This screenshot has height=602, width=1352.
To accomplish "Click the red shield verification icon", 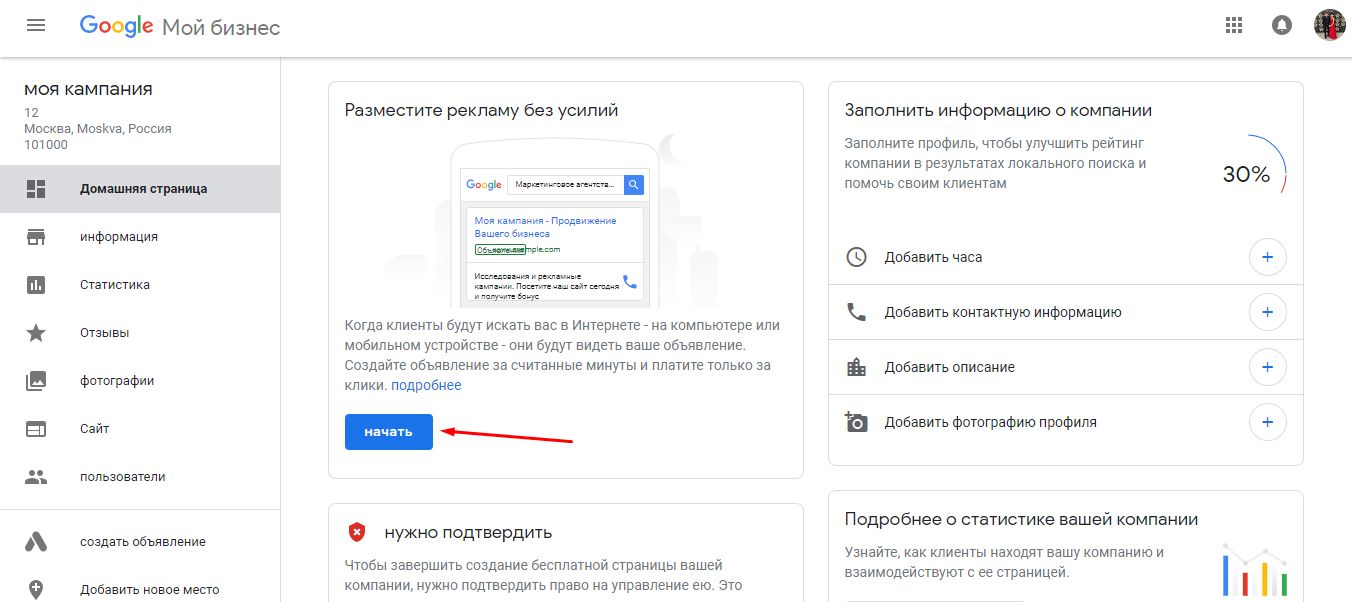I will tap(357, 532).
